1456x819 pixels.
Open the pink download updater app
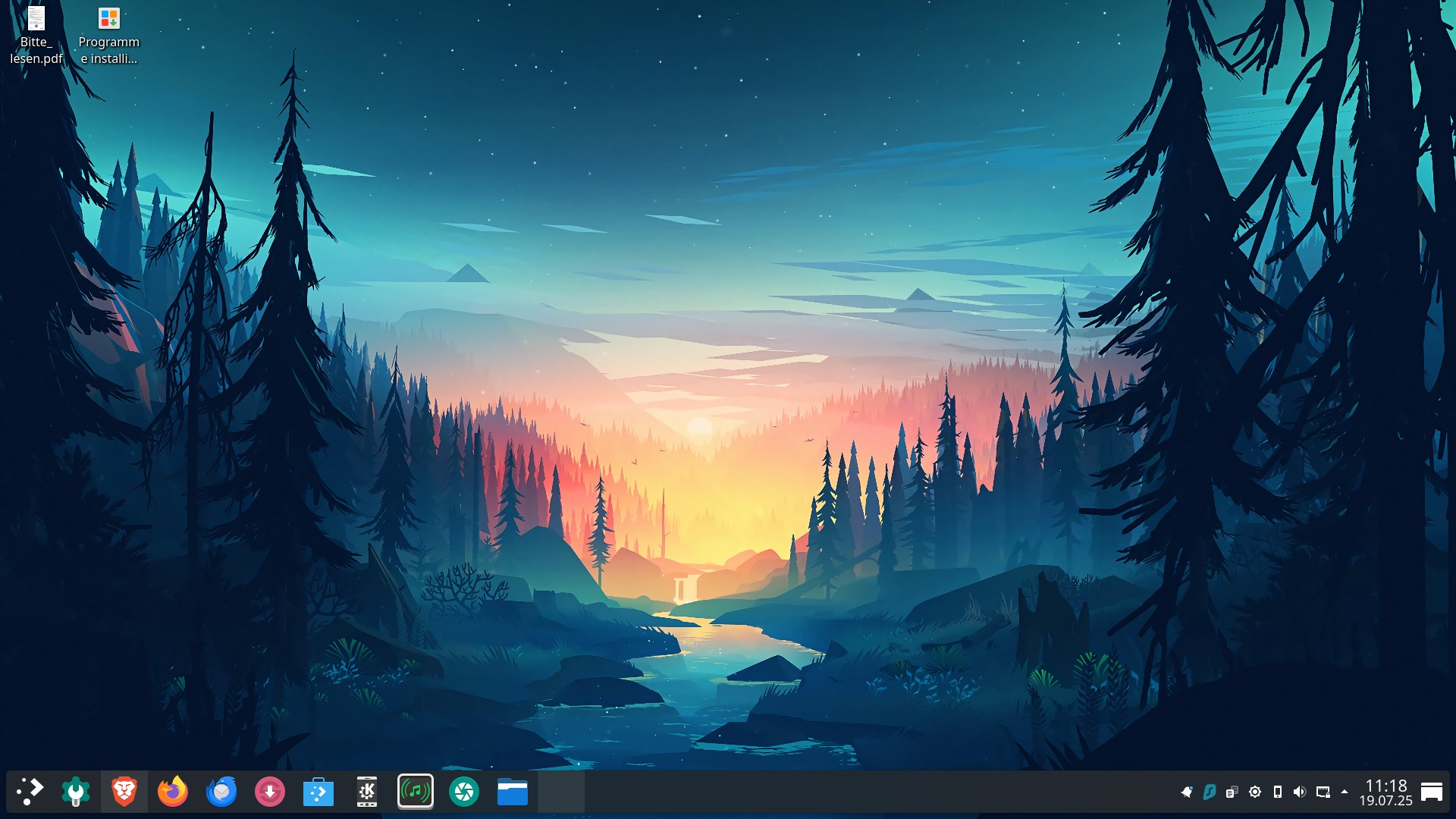tap(270, 792)
